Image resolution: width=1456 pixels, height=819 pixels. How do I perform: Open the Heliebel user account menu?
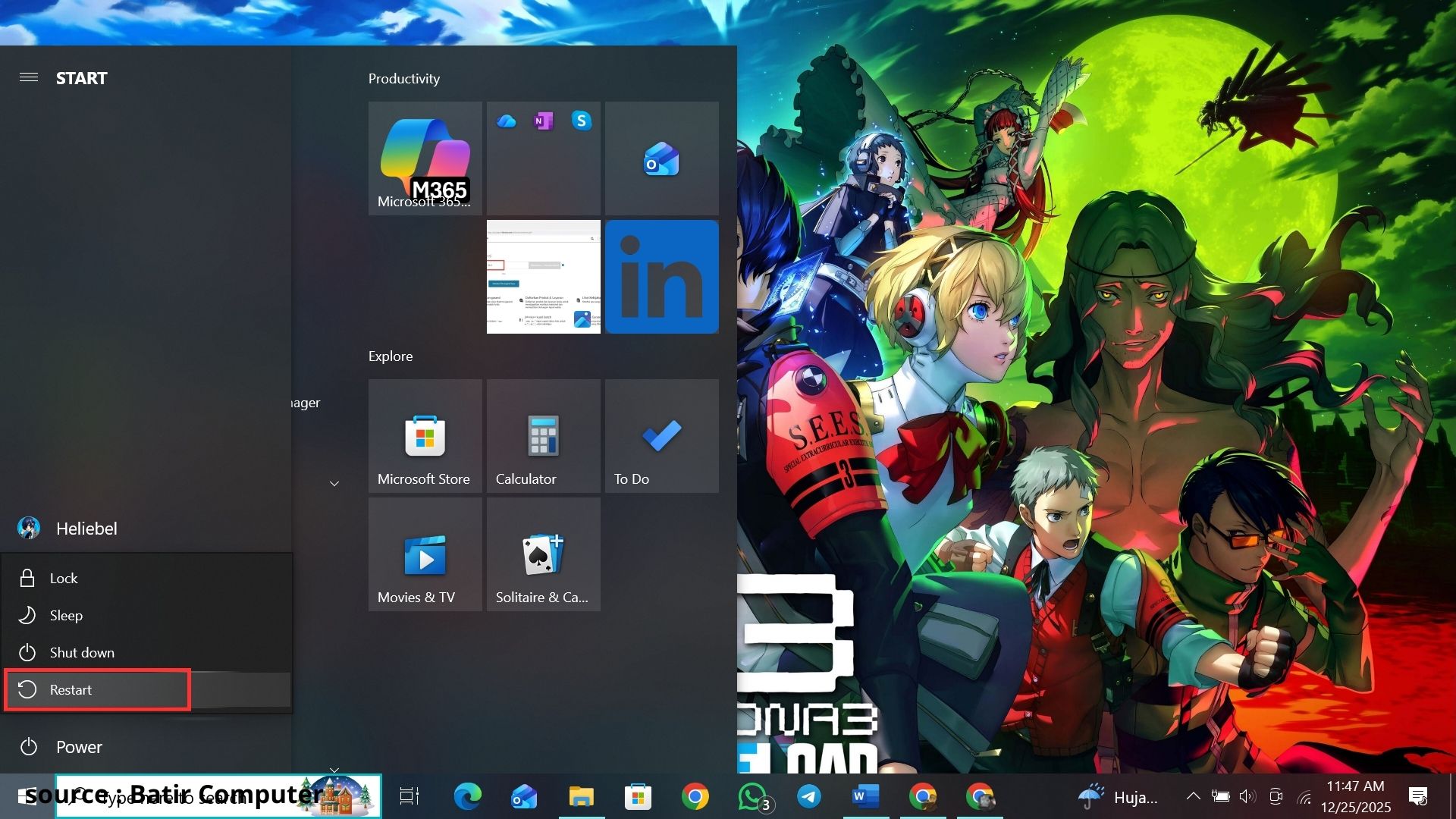(x=146, y=529)
